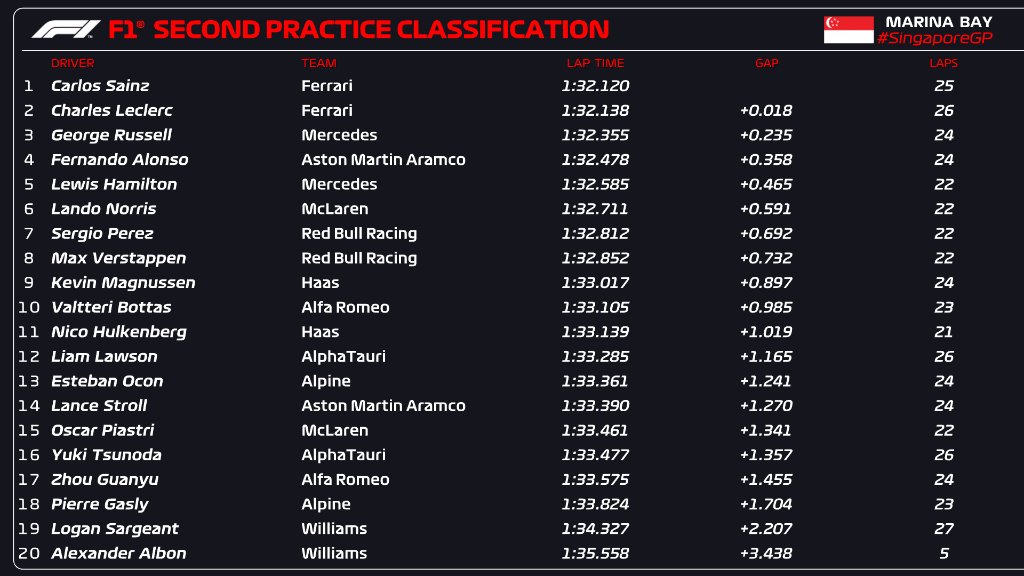Select the GAP column header

click(766, 63)
